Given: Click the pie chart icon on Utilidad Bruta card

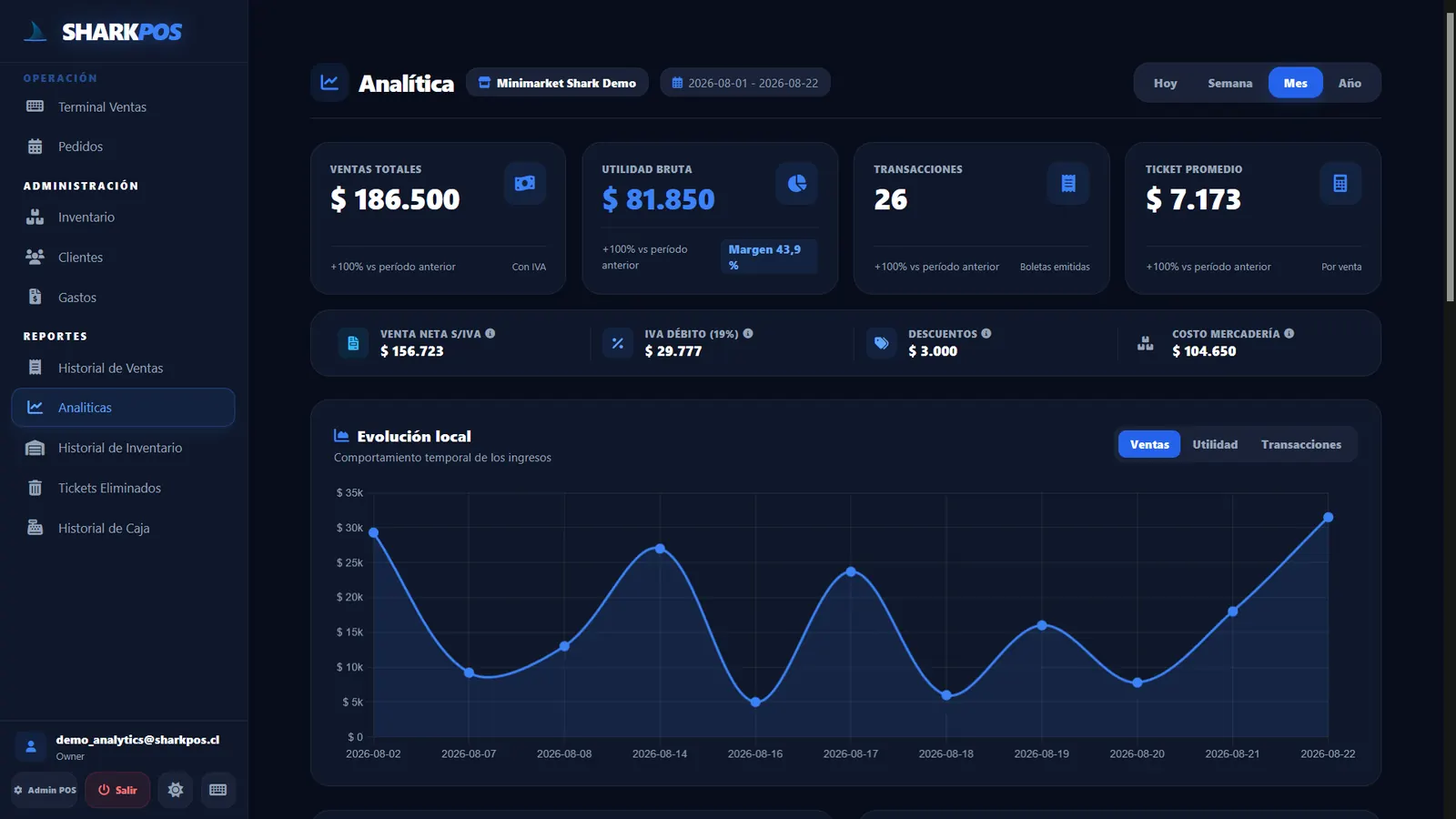Looking at the screenshot, I should pos(797,183).
